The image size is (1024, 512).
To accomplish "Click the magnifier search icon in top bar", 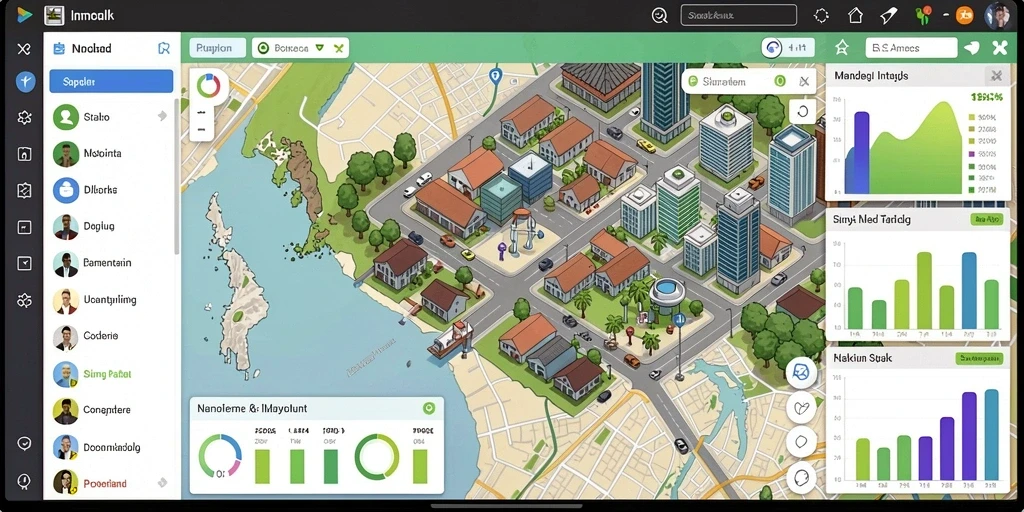I will click(660, 16).
